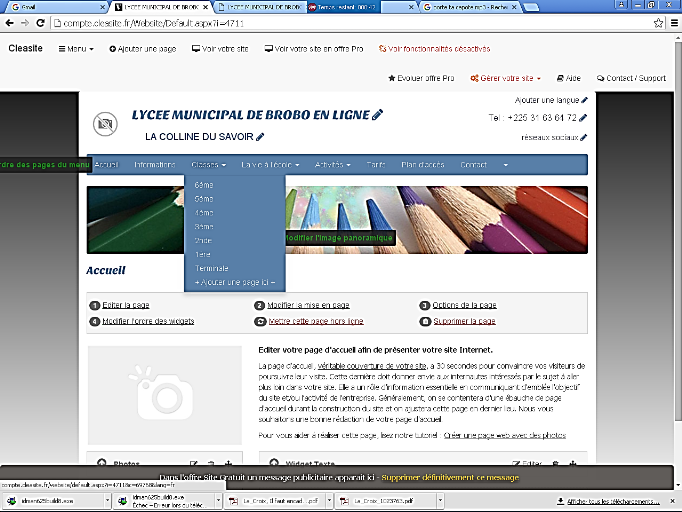
Task: Select 1ère in the Classes menu
Action: click(203, 255)
